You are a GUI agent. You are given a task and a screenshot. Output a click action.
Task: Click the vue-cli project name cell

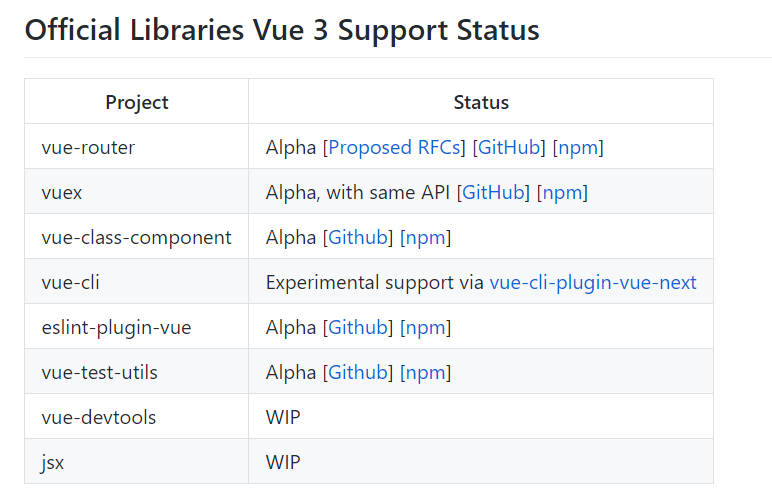pyautogui.click(x=70, y=282)
